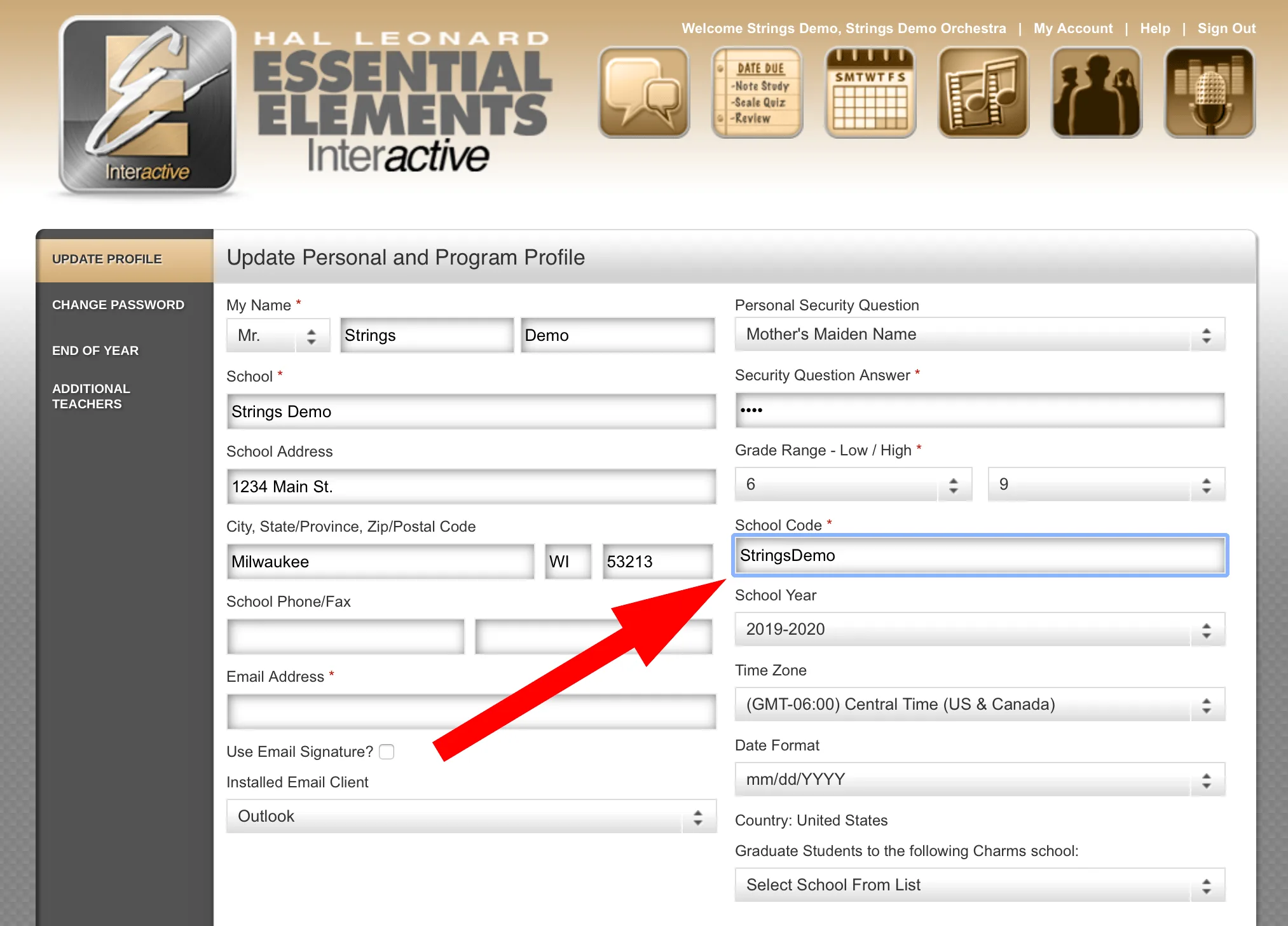Open the microphone recording studio icon
Screen dimensions: 1288x926
pyautogui.click(x=1210, y=92)
